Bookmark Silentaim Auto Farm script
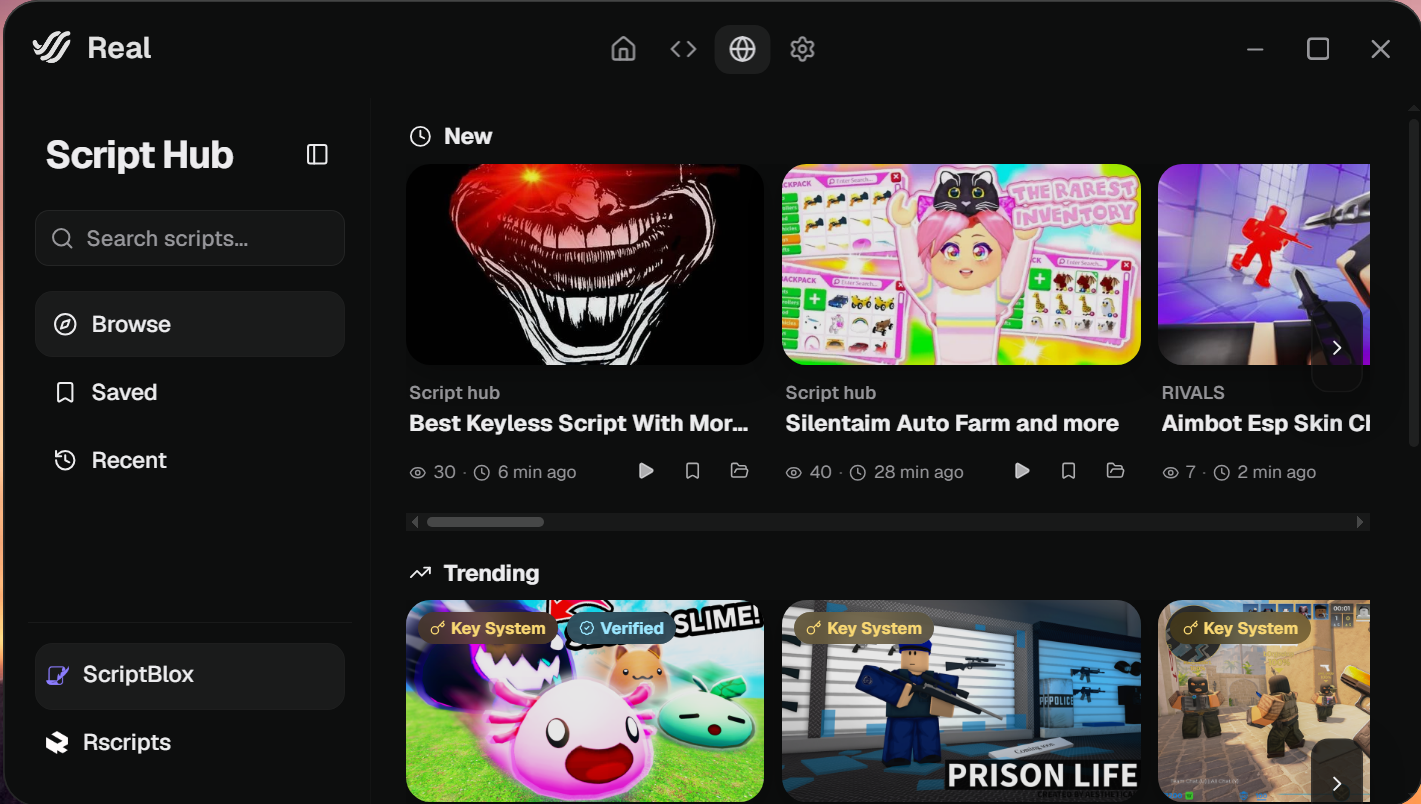The image size is (1421, 804). pyautogui.click(x=1068, y=471)
